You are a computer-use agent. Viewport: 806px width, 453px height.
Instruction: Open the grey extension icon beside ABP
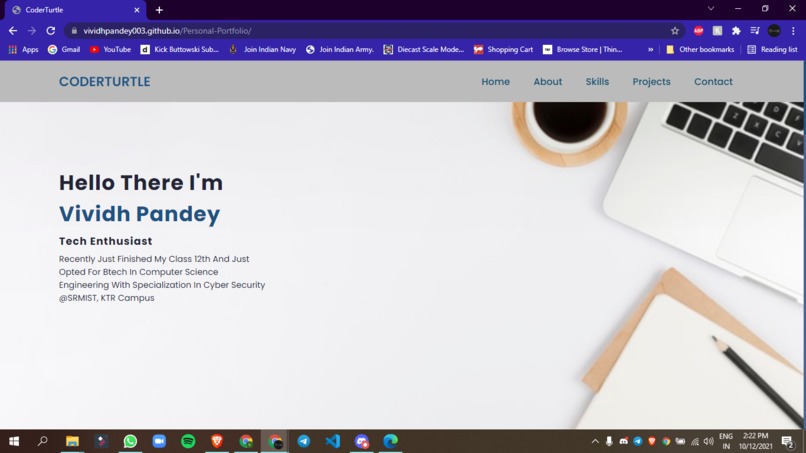click(x=717, y=31)
